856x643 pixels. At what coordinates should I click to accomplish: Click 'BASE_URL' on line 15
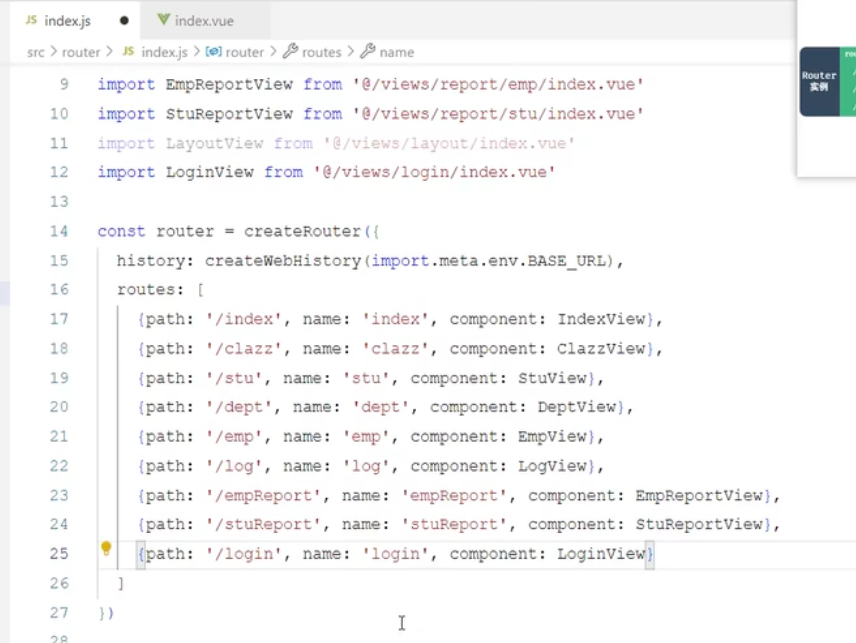(x=567, y=261)
